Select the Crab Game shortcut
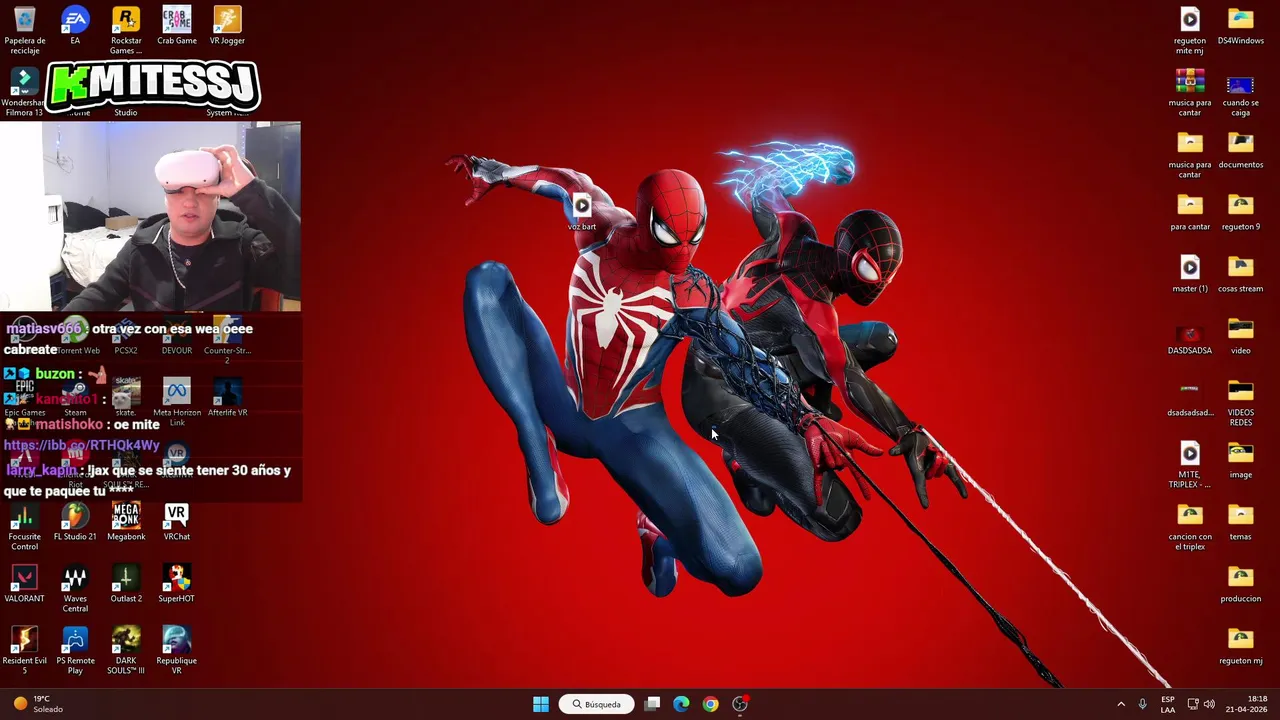Screen dimensions: 1280x720 [176, 26]
